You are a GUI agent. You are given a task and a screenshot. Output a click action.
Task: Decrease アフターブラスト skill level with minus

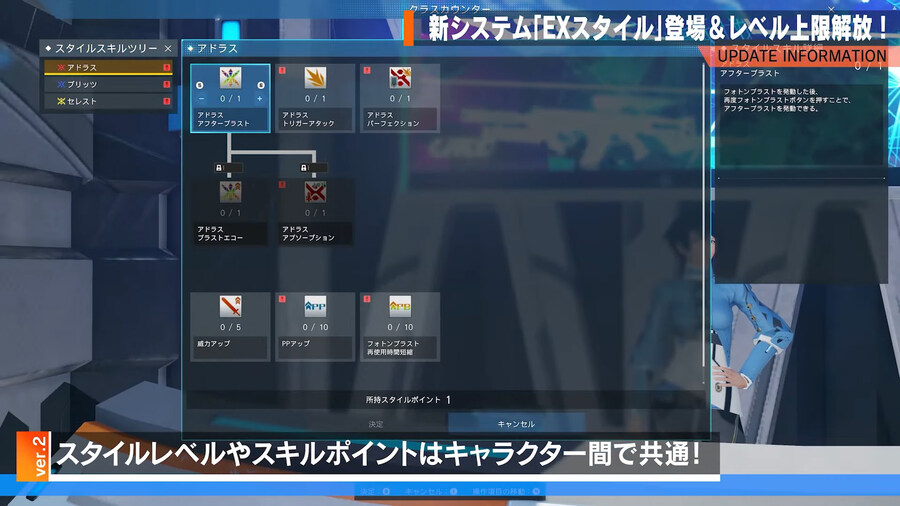point(202,99)
